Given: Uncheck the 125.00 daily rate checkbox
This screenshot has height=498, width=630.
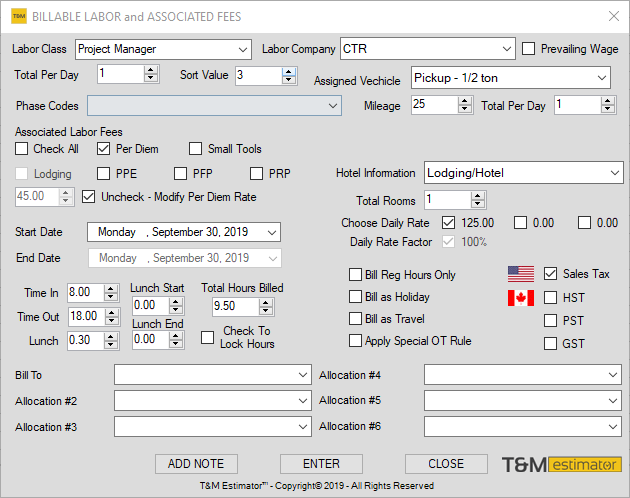Looking at the screenshot, I should (x=448, y=223).
